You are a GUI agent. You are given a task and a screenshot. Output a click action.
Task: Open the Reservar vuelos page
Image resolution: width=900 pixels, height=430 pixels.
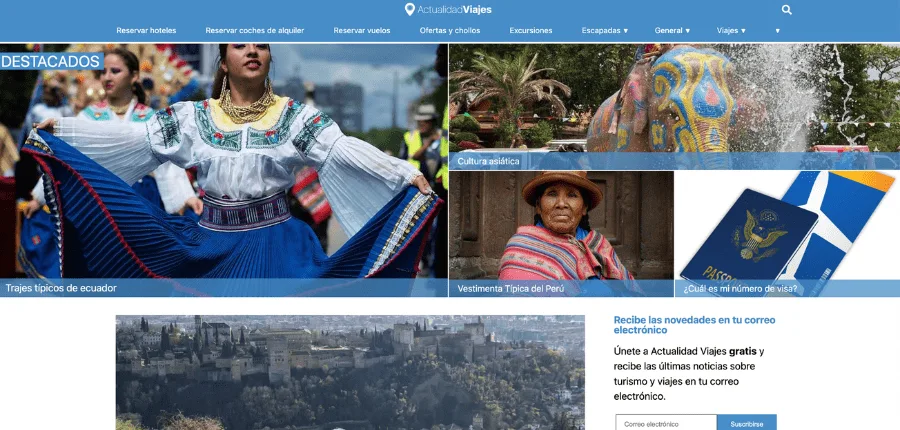(362, 30)
